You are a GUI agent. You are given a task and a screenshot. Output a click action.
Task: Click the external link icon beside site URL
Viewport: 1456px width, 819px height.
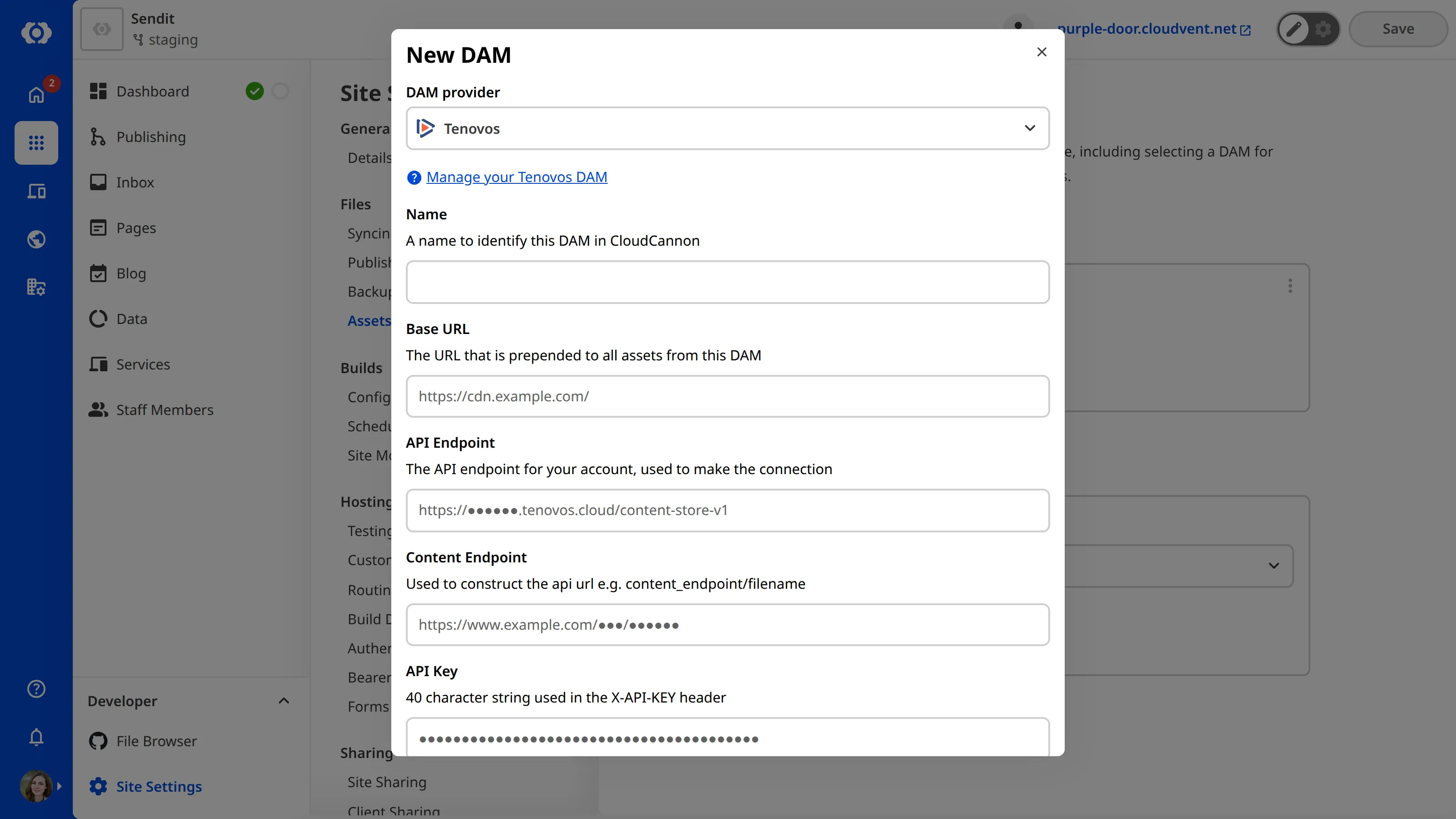[x=1245, y=30]
